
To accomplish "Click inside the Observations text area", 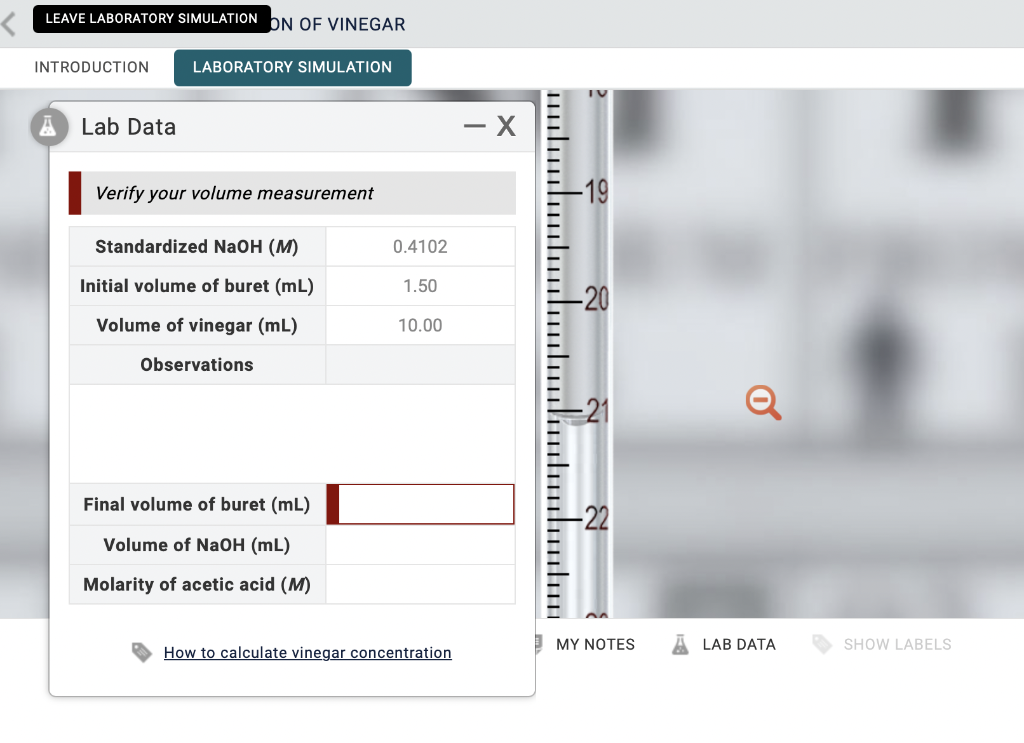I will click(x=291, y=432).
